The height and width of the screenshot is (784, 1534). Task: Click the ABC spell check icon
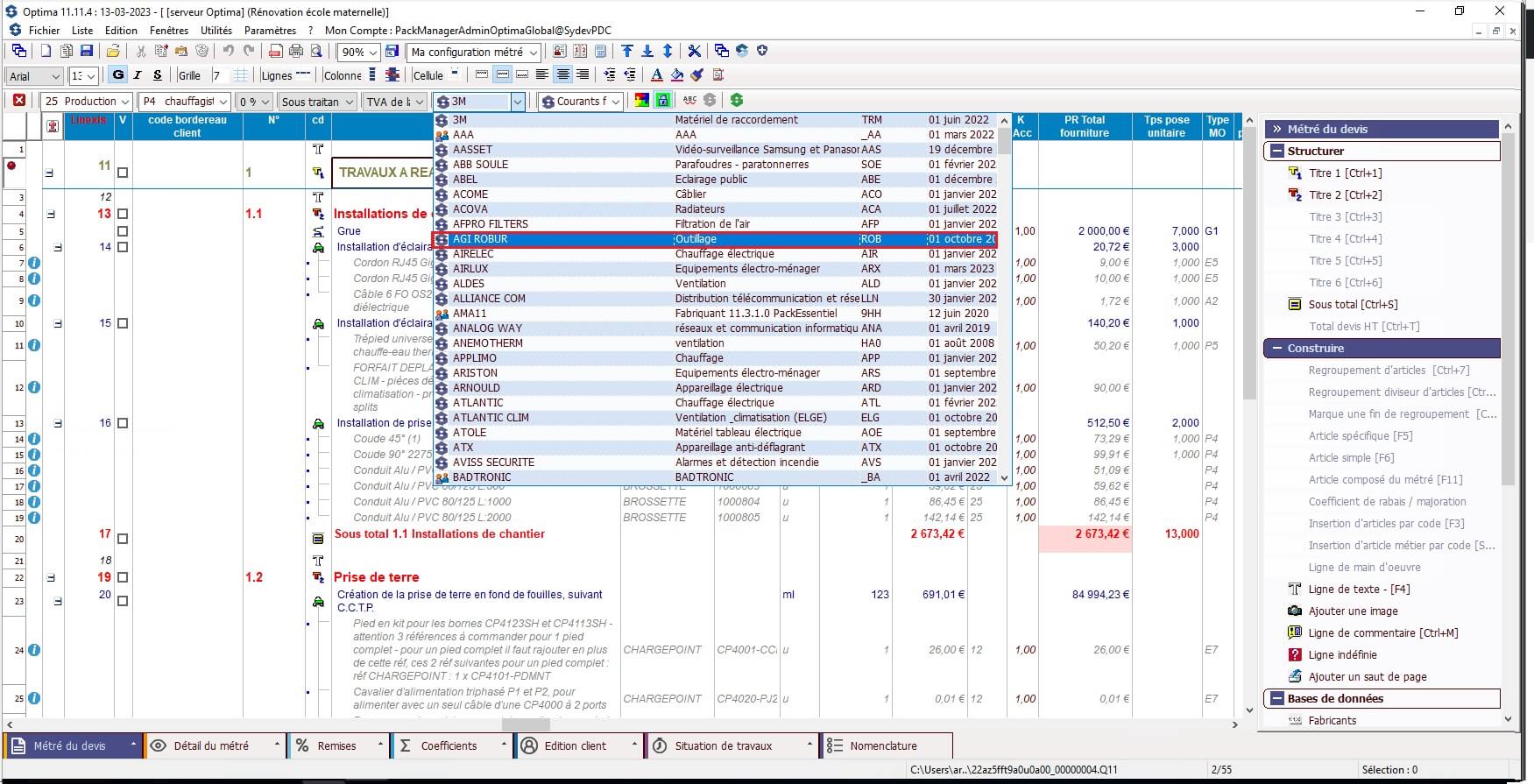689,101
